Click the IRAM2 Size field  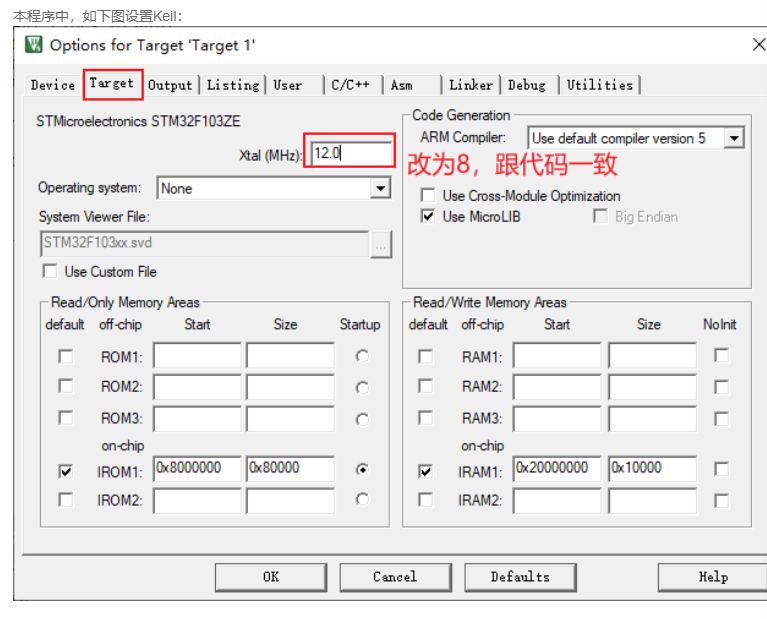653,501
